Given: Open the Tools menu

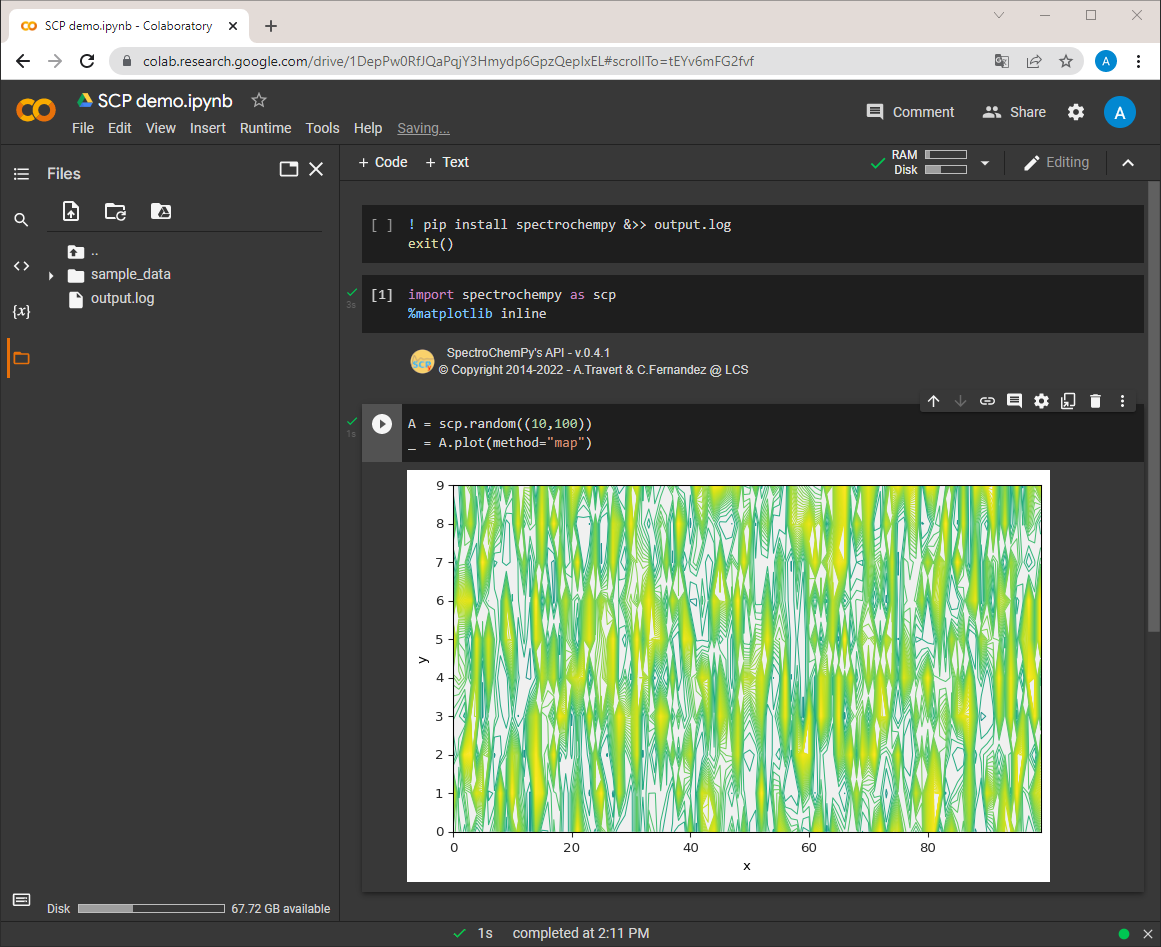Looking at the screenshot, I should (322, 128).
